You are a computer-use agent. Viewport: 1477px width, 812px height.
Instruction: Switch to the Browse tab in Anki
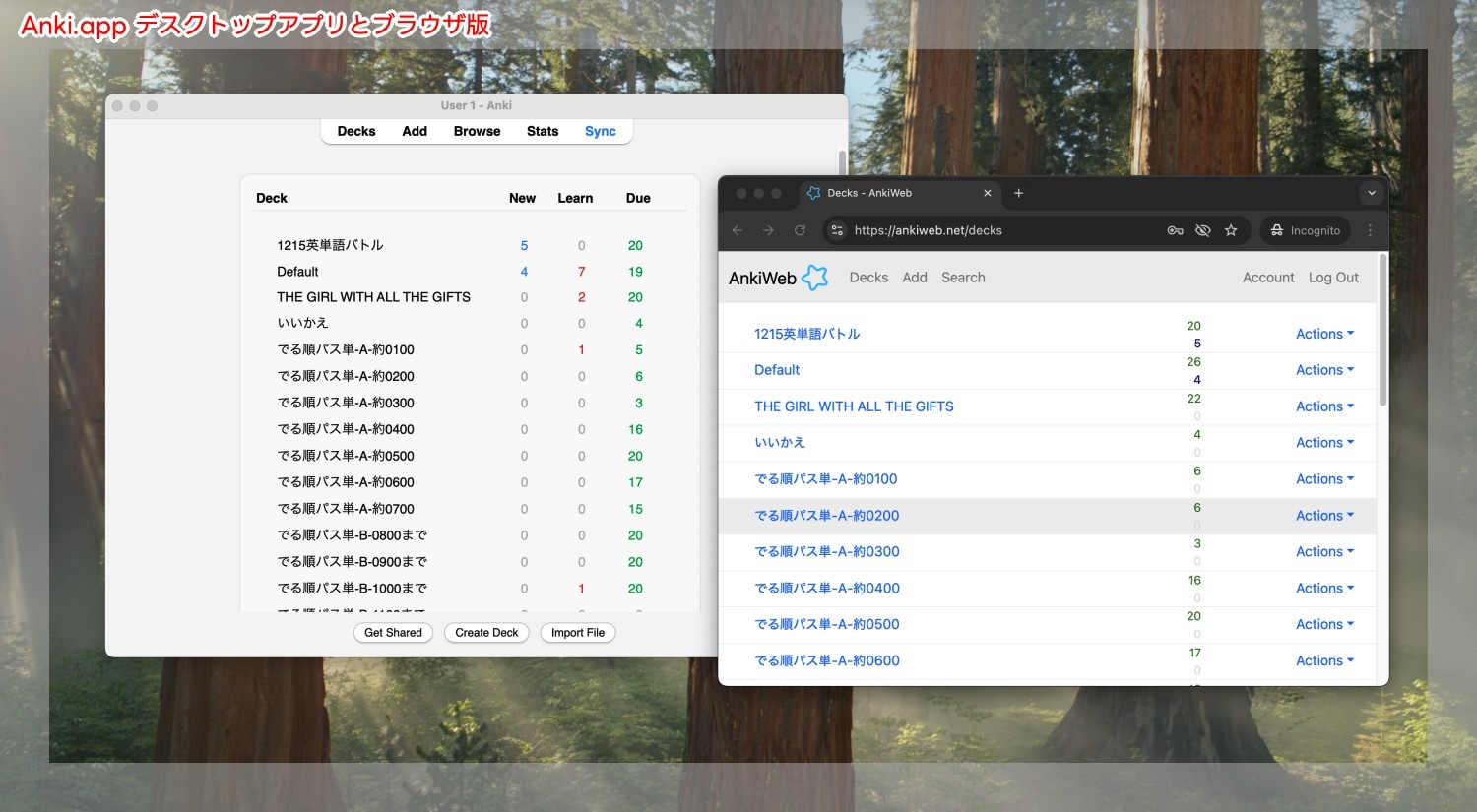477,131
